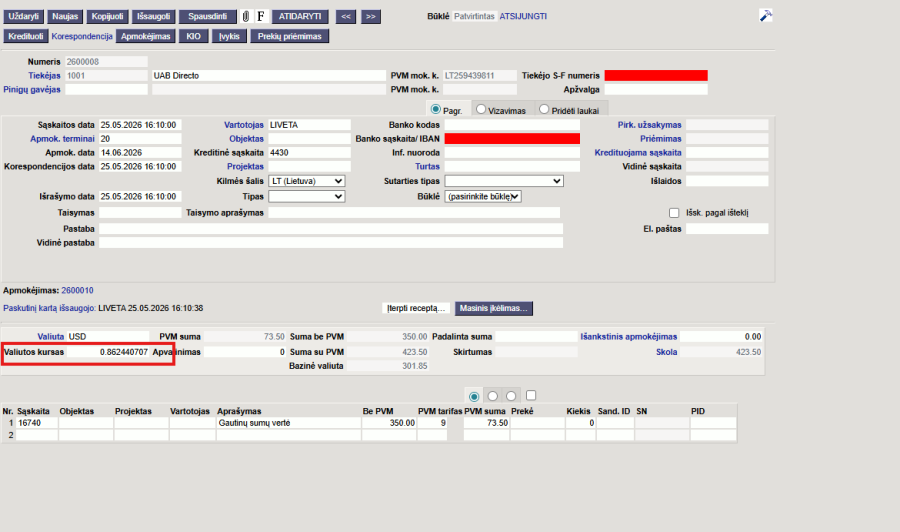900x532 pixels.
Task: Click the Apmok. terminai link
Action: point(62,139)
